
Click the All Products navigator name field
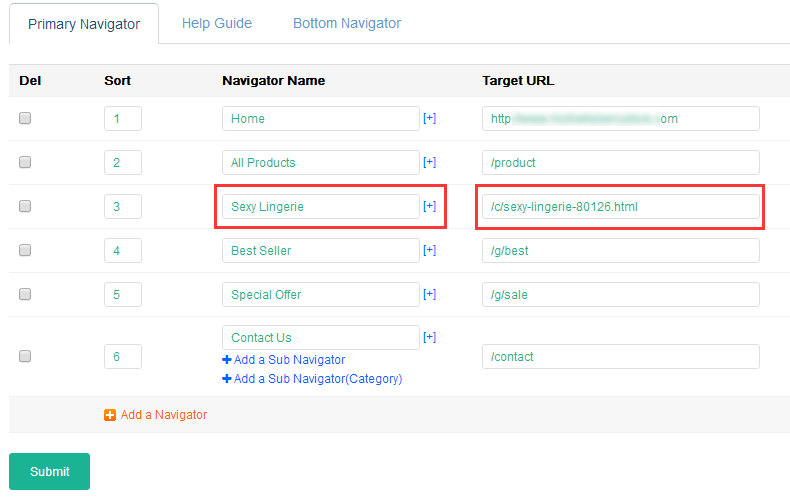click(320, 162)
